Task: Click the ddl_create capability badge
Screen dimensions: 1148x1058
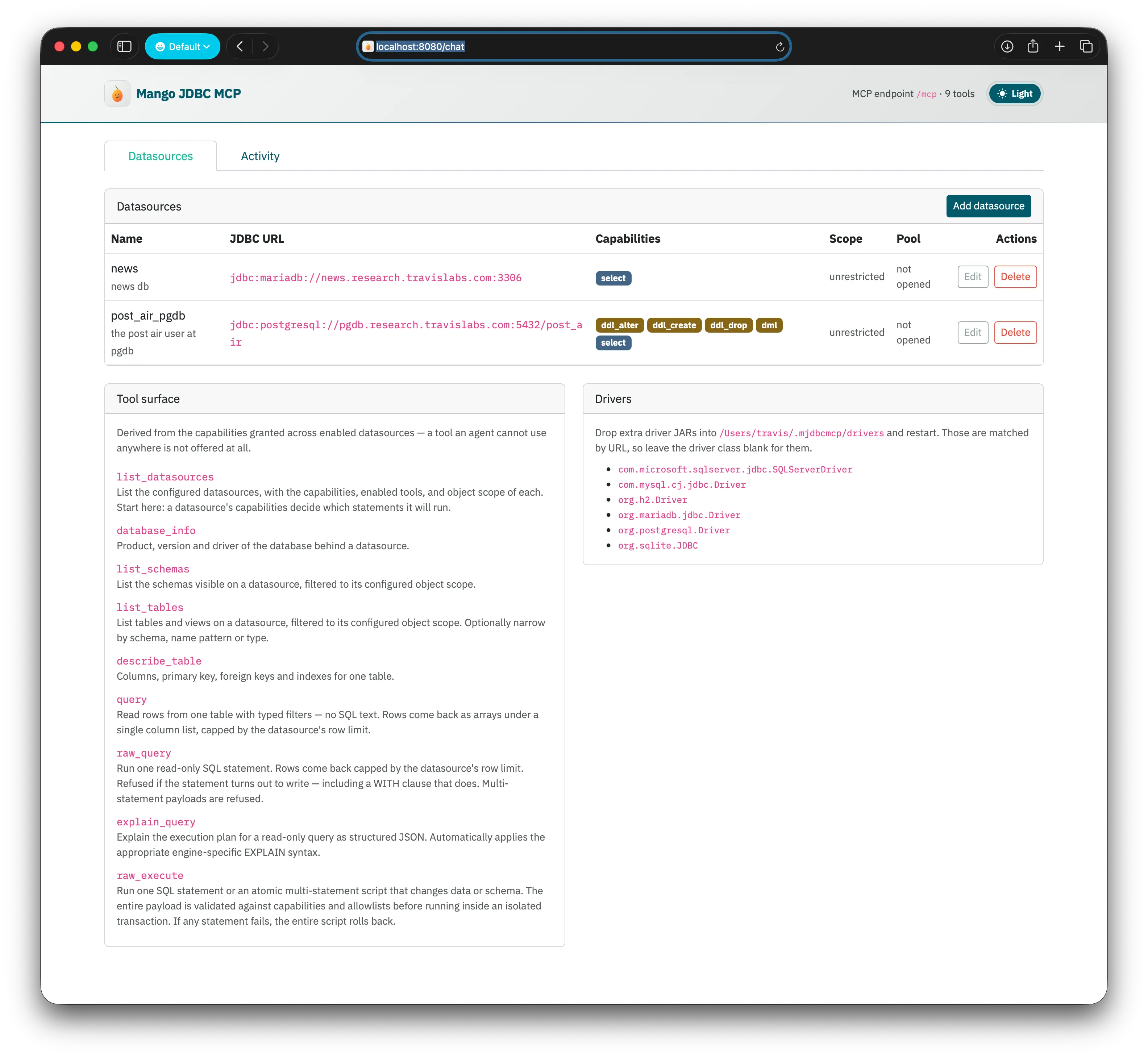Action: point(674,325)
